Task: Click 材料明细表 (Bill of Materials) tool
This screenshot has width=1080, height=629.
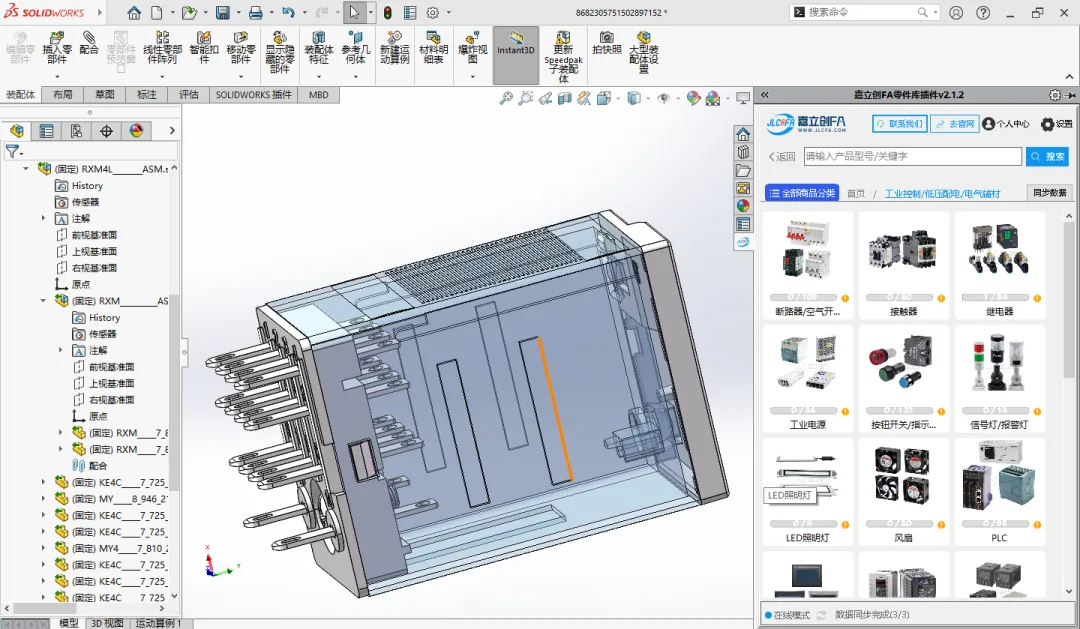Action: [433, 48]
